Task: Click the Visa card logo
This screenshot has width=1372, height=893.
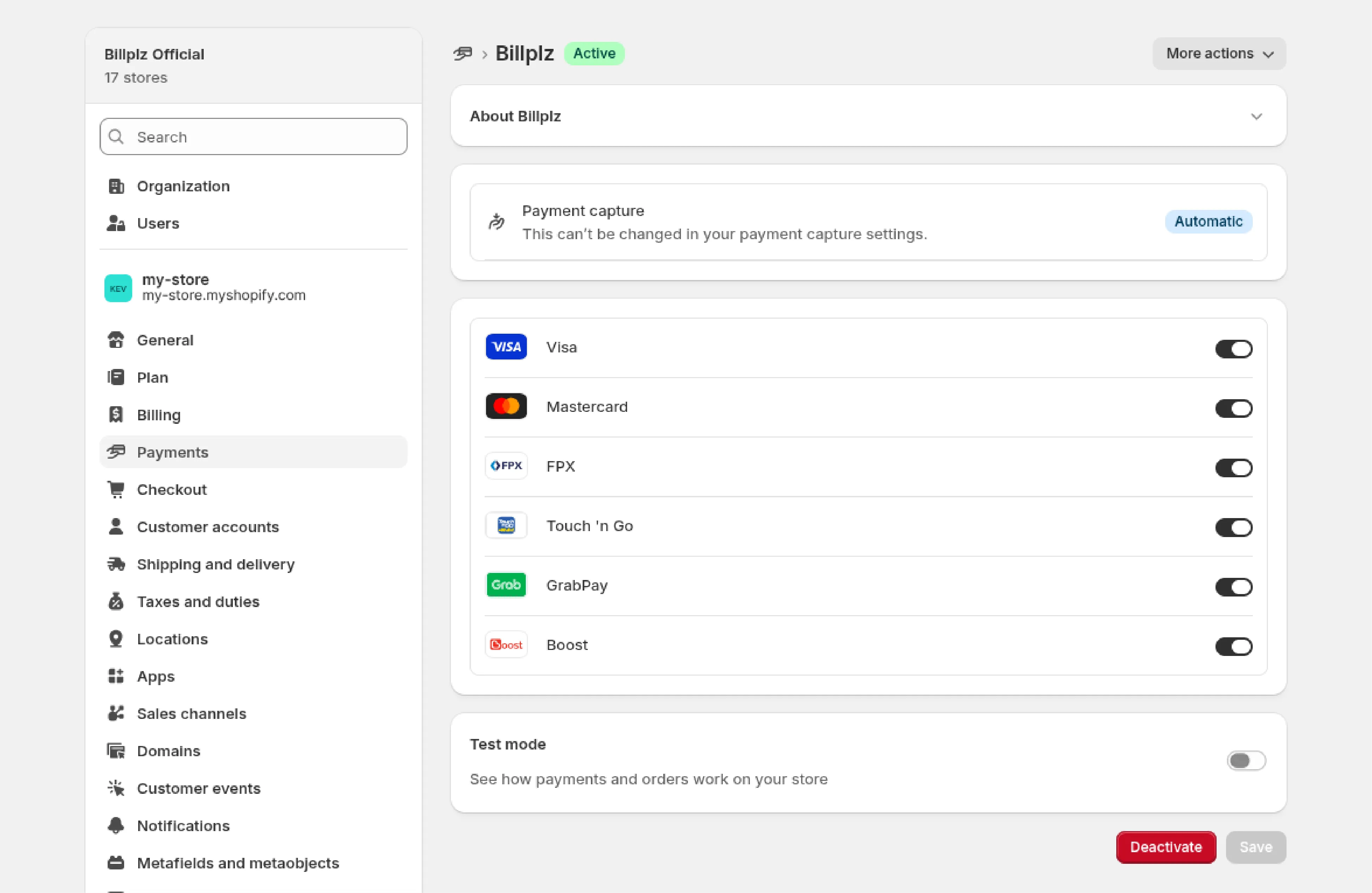Action: click(x=506, y=346)
